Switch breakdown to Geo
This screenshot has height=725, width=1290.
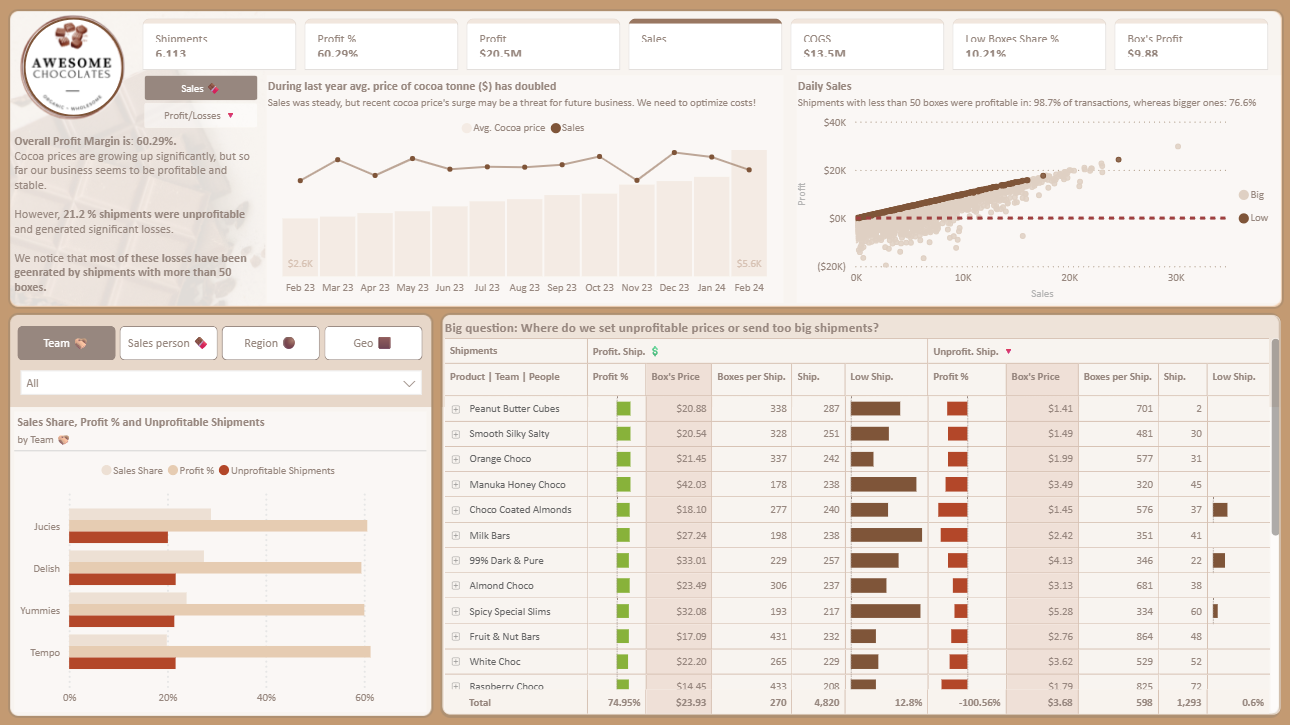373,343
